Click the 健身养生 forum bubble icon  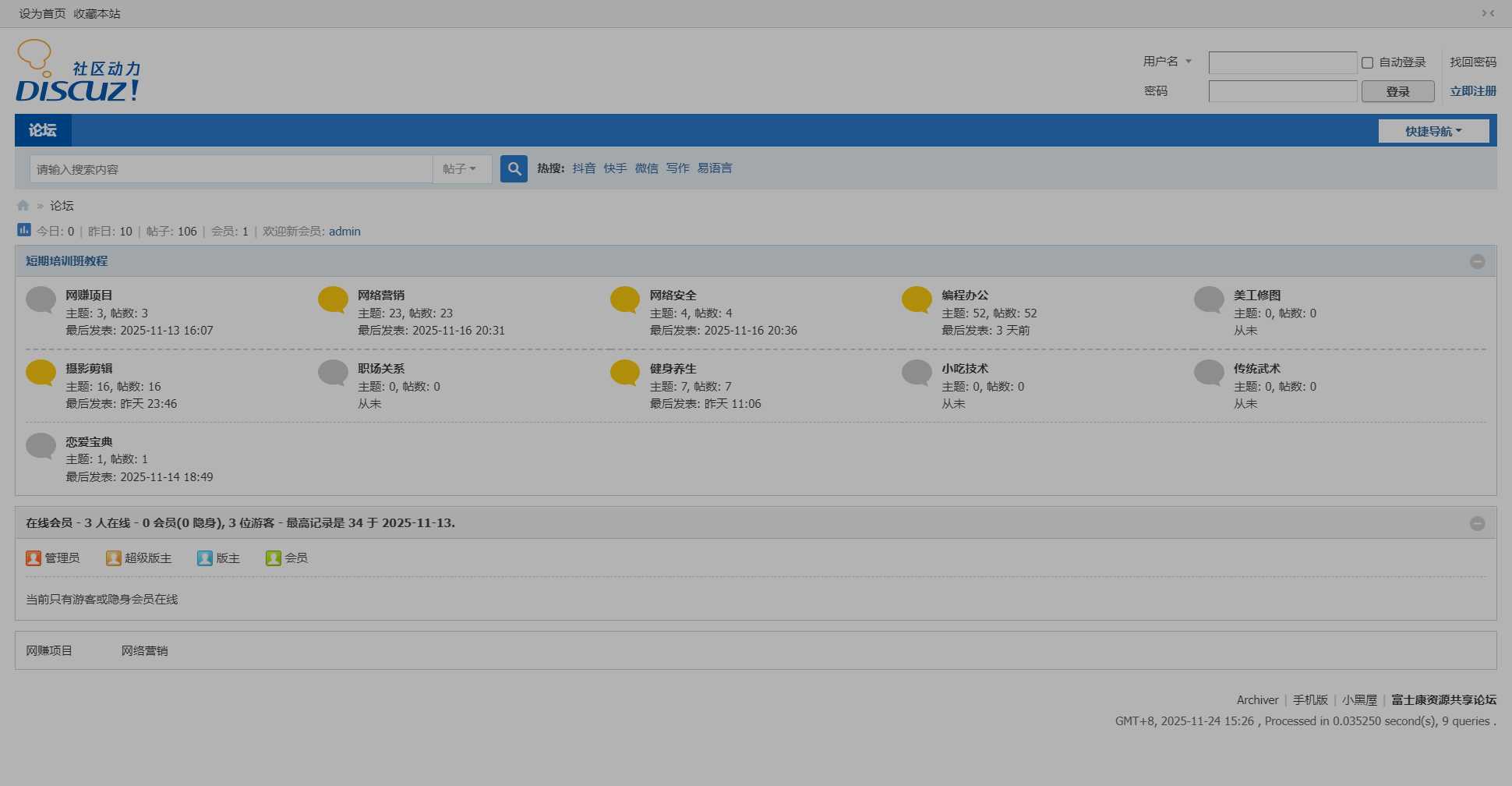pos(624,373)
